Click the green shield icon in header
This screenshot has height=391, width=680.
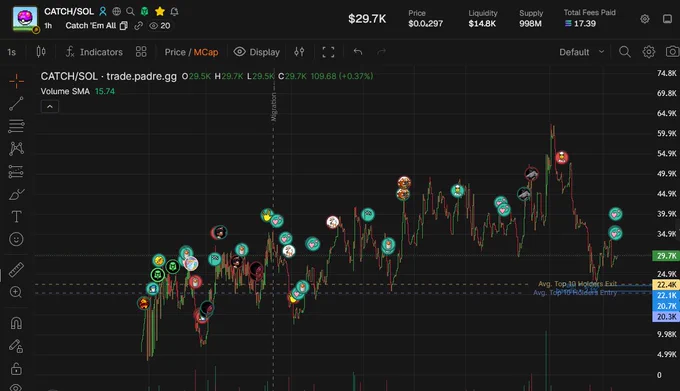[x=144, y=11]
